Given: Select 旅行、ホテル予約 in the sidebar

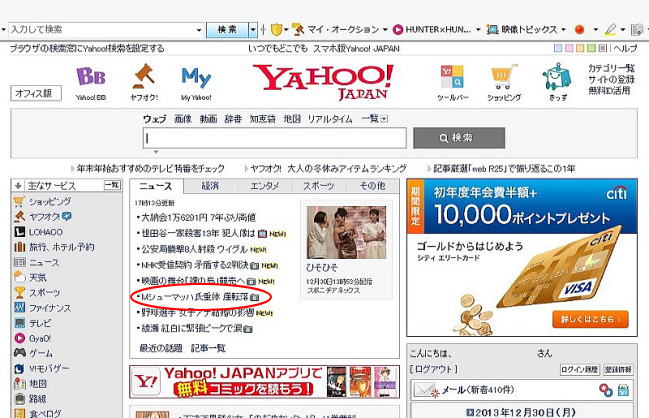Looking at the screenshot, I should coord(61,247).
